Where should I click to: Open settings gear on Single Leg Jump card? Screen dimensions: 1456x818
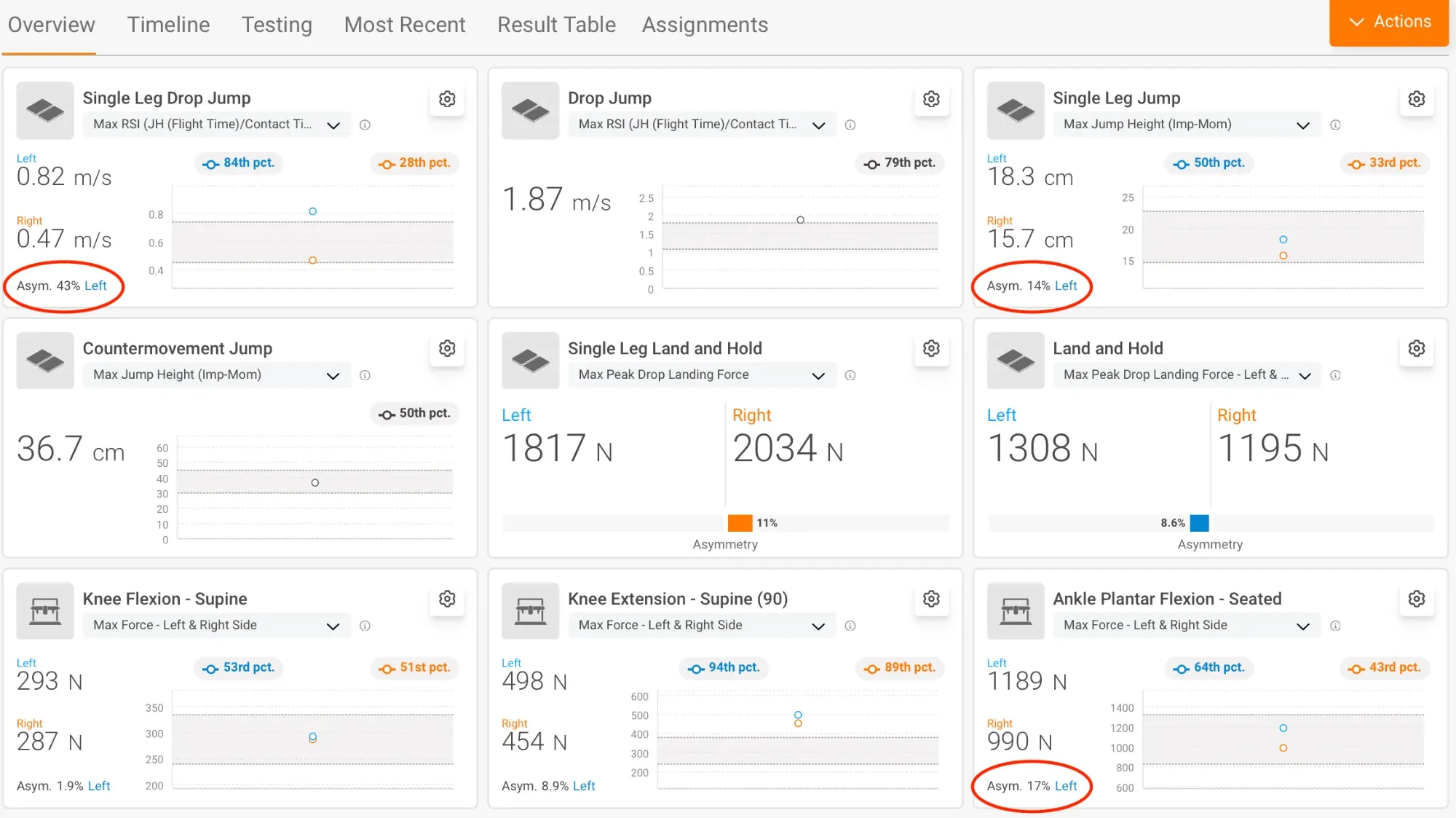[x=1416, y=99]
